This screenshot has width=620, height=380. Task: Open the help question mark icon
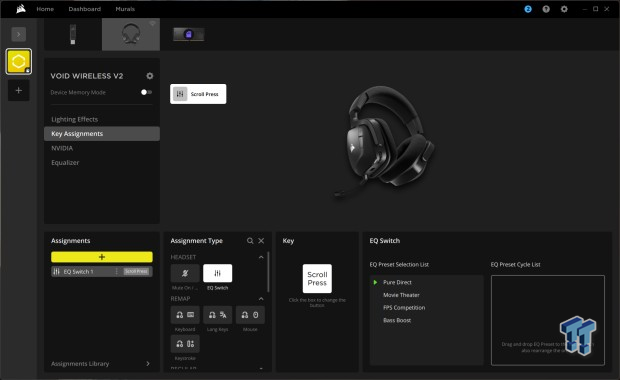(546, 9)
